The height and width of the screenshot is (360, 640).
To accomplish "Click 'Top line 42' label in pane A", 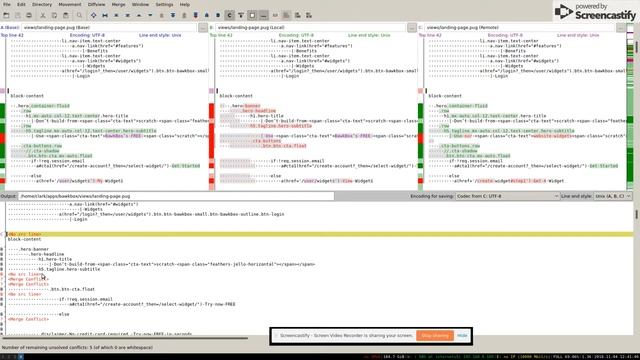I will click(x=12, y=36).
